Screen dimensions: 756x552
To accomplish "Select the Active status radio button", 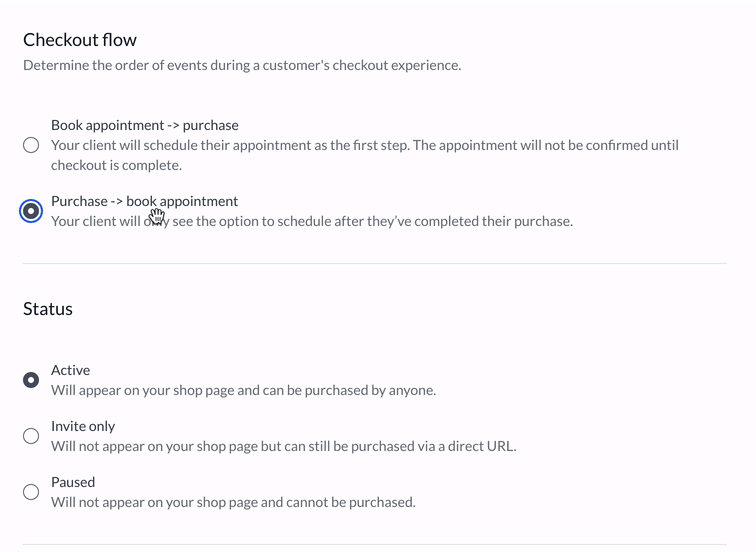I will [31, 380].
